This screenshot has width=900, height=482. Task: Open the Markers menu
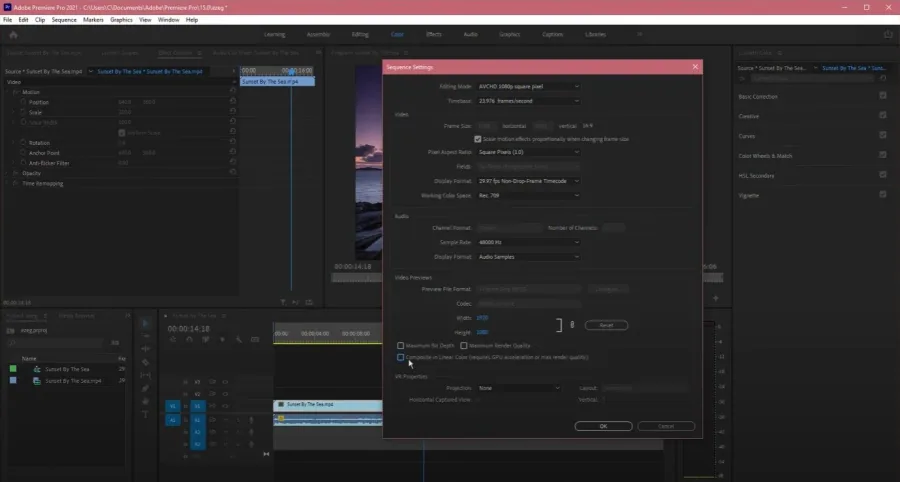click(93, 20)
